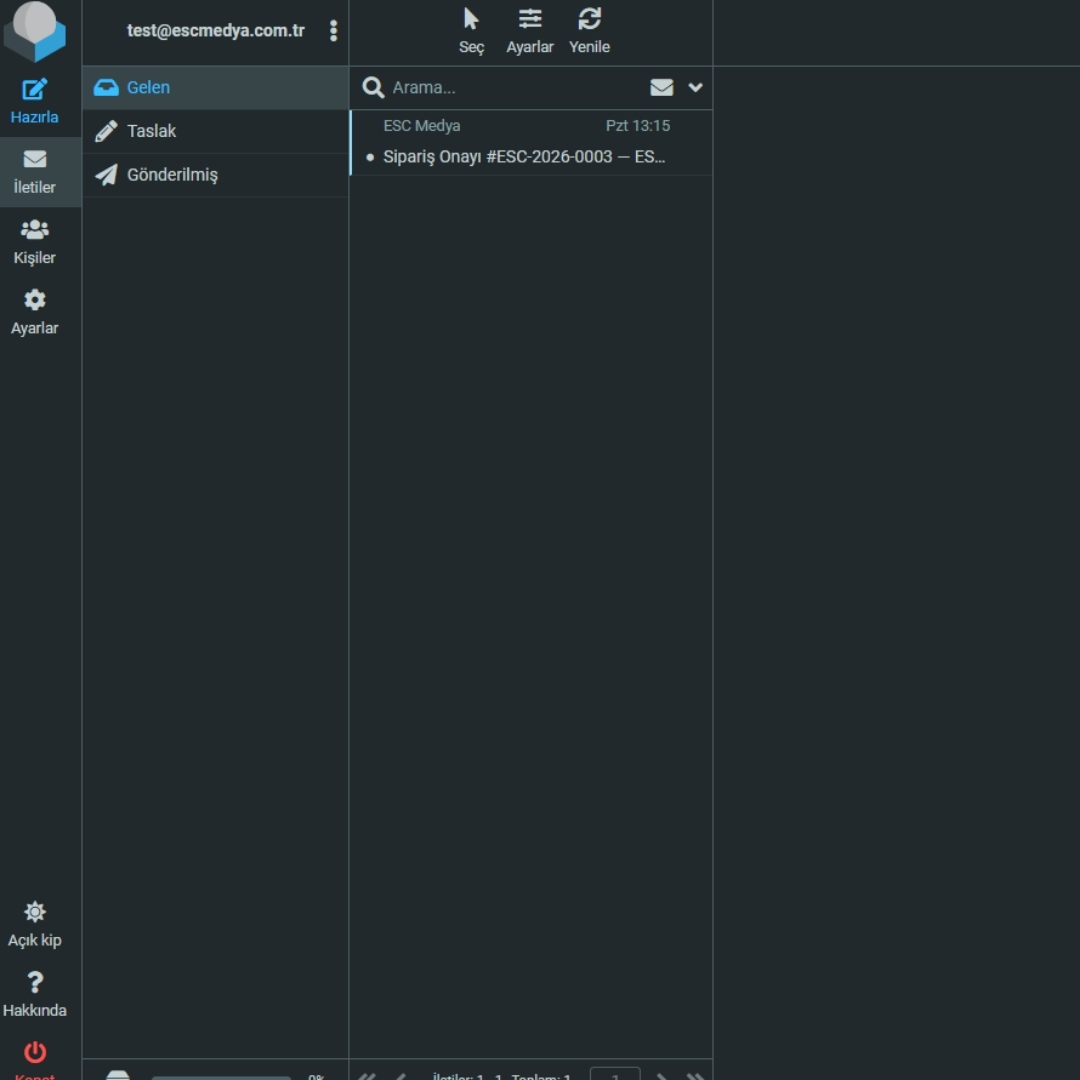Go to the İletiler mail section

(35, 172)
